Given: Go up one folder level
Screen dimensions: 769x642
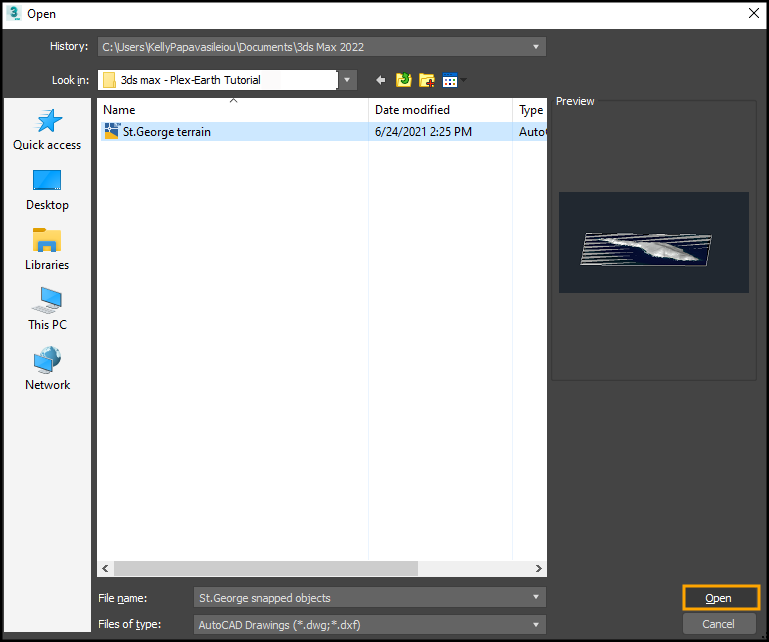Looking at the screenshot, I should coord(404,80).
